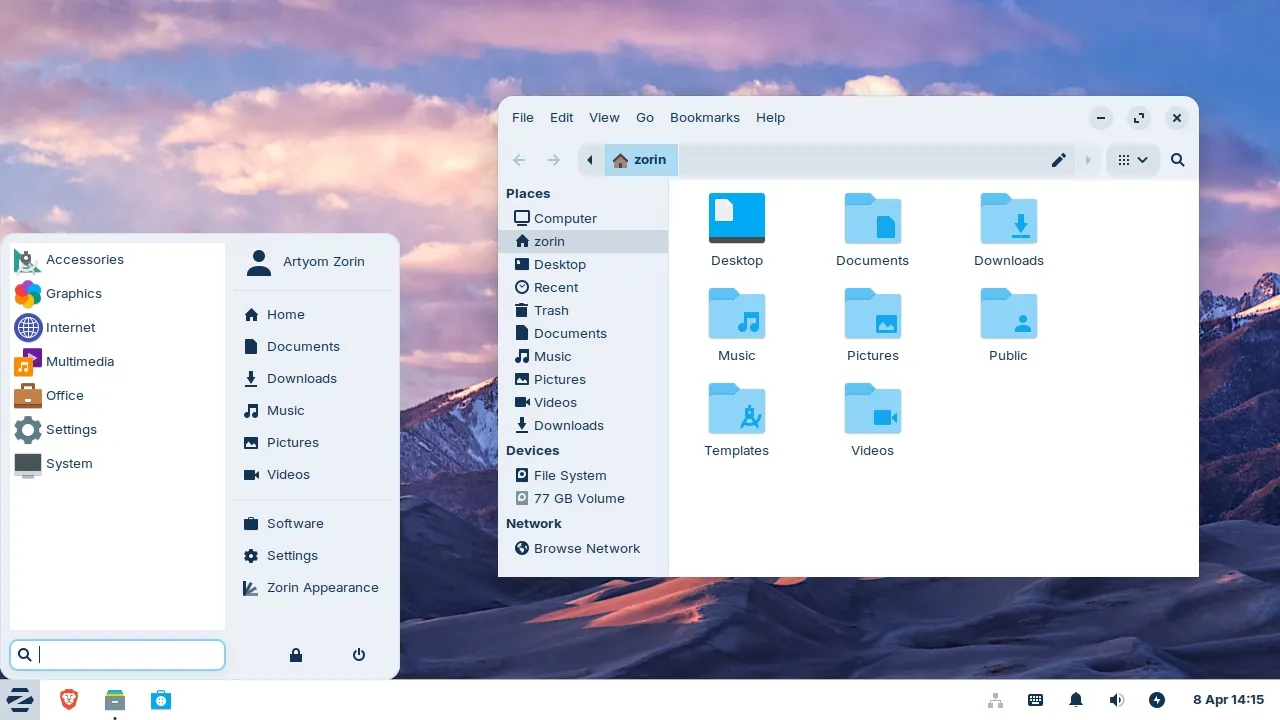Open the Go menu in the menu bar
The width and height of the screenshot is (1280, 720).
(x=645, y=117)
